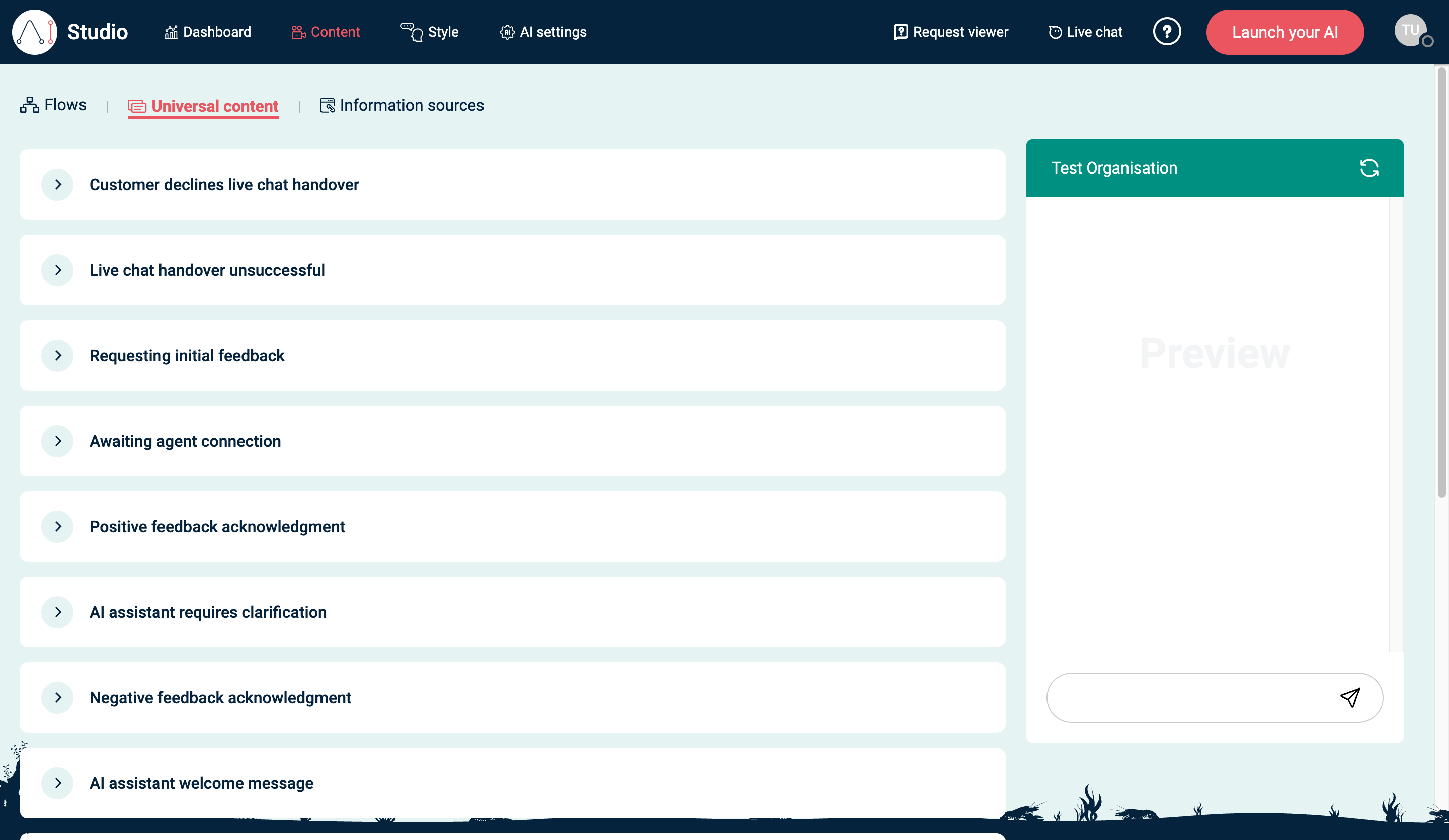
Task: Open the Style section
Action: 430,32
